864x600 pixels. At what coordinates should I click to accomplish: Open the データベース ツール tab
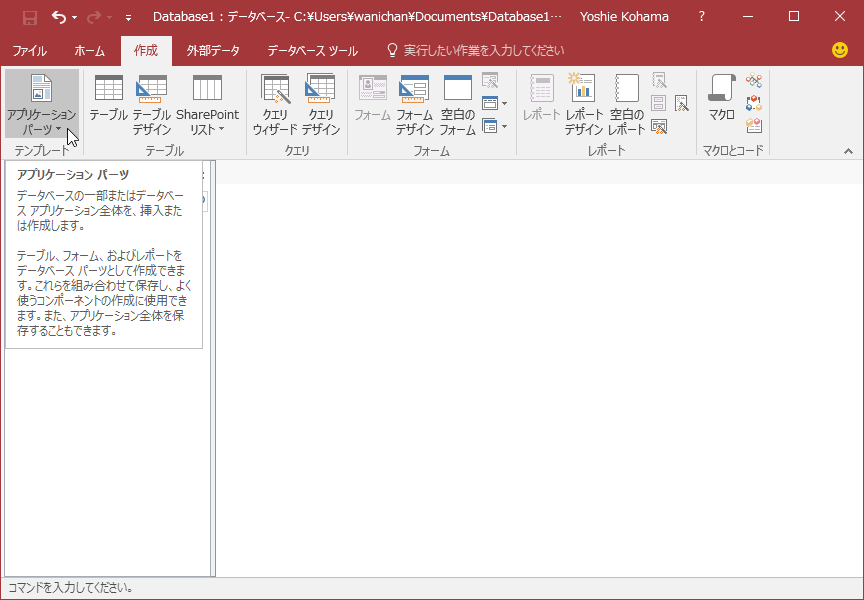point(312,51)
